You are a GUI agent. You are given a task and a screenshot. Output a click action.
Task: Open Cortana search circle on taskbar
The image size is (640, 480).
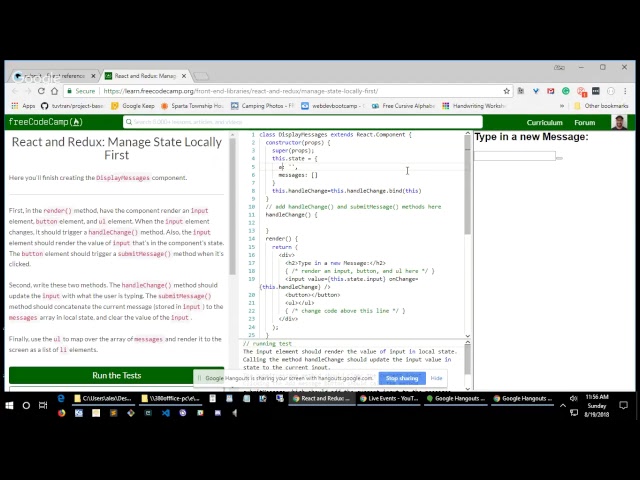[x=26, y=405]
